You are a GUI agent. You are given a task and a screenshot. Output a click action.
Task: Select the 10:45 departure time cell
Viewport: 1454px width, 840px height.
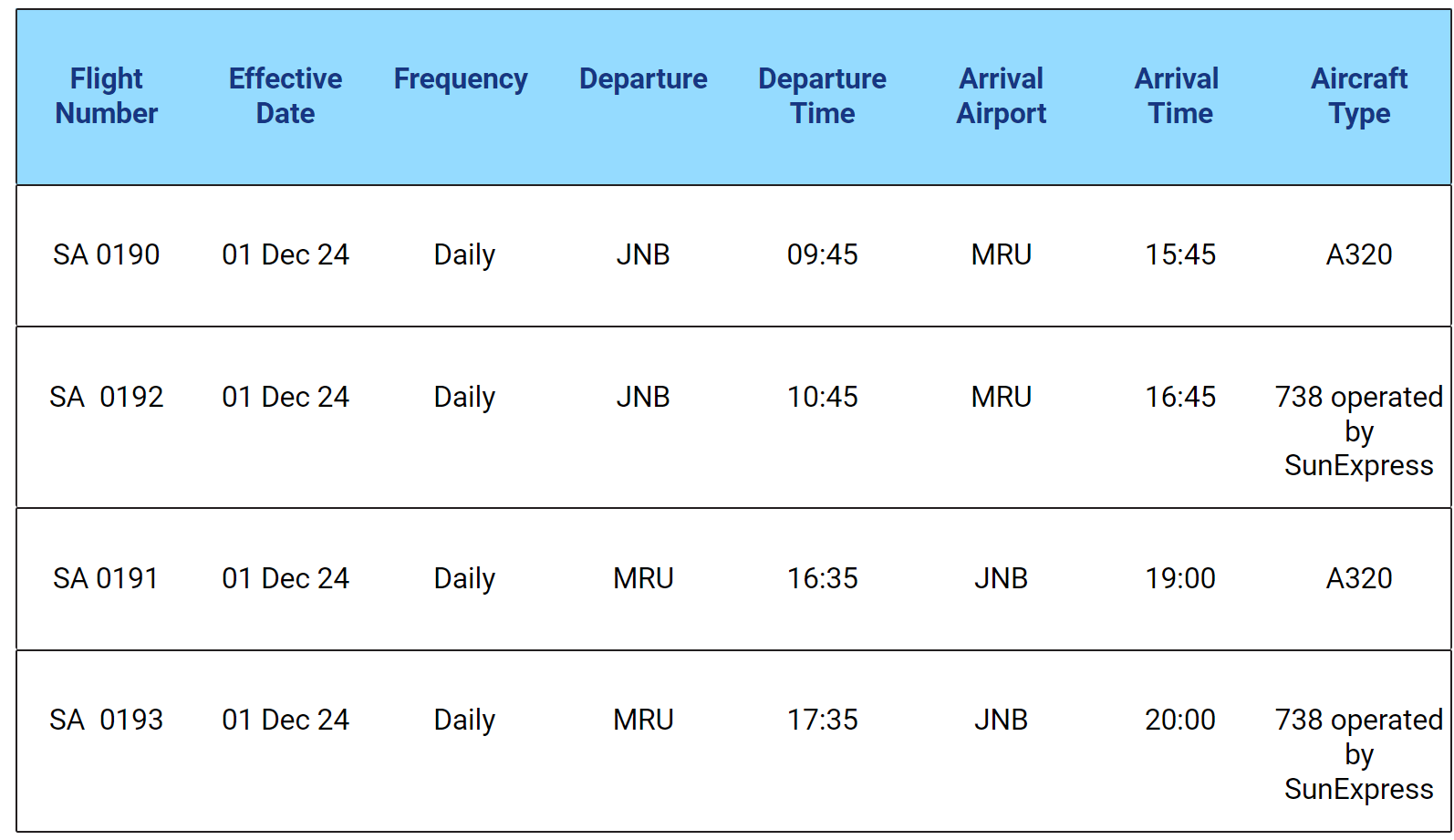(x=822, y=397)
